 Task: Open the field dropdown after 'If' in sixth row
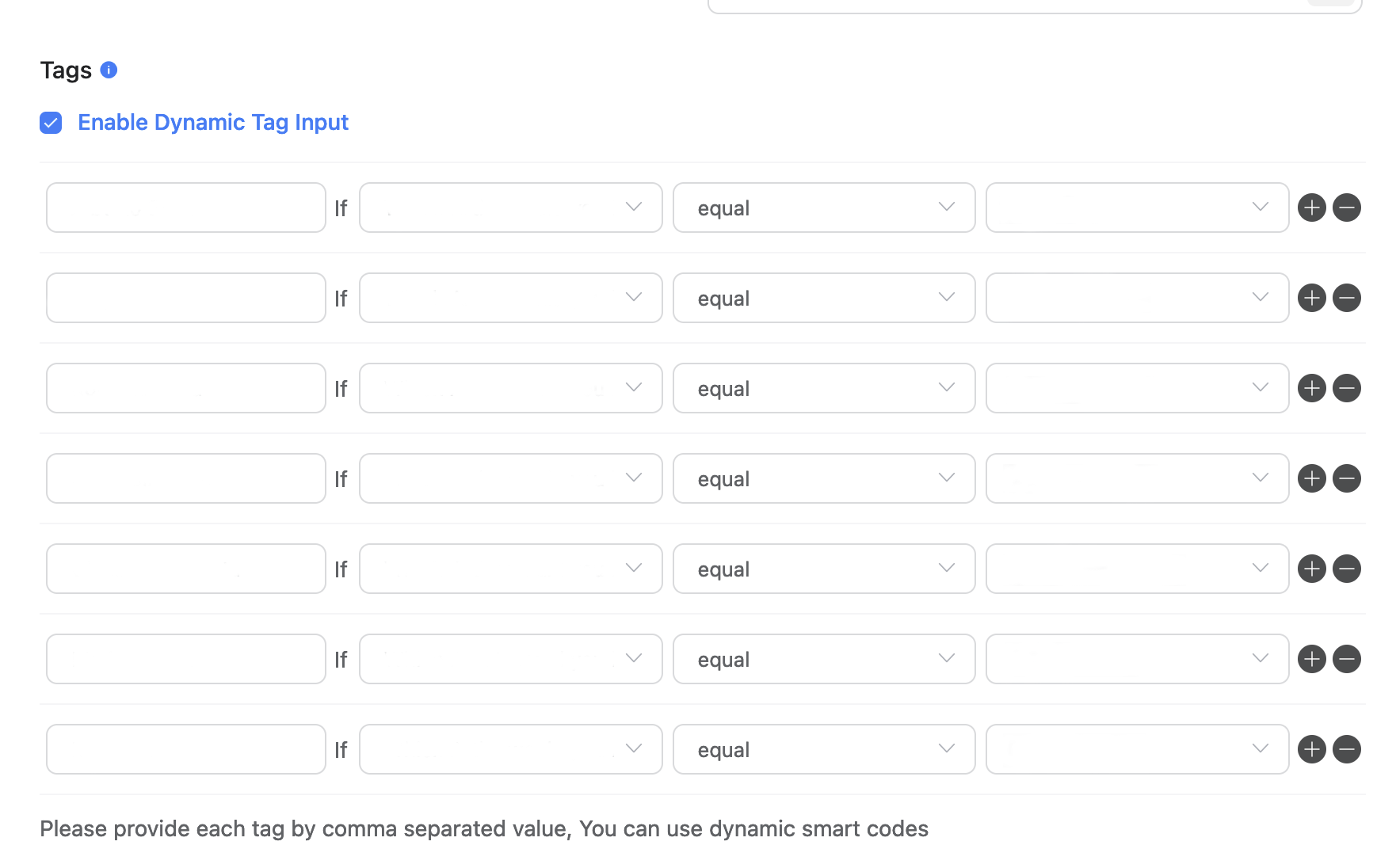pos(511,659)
